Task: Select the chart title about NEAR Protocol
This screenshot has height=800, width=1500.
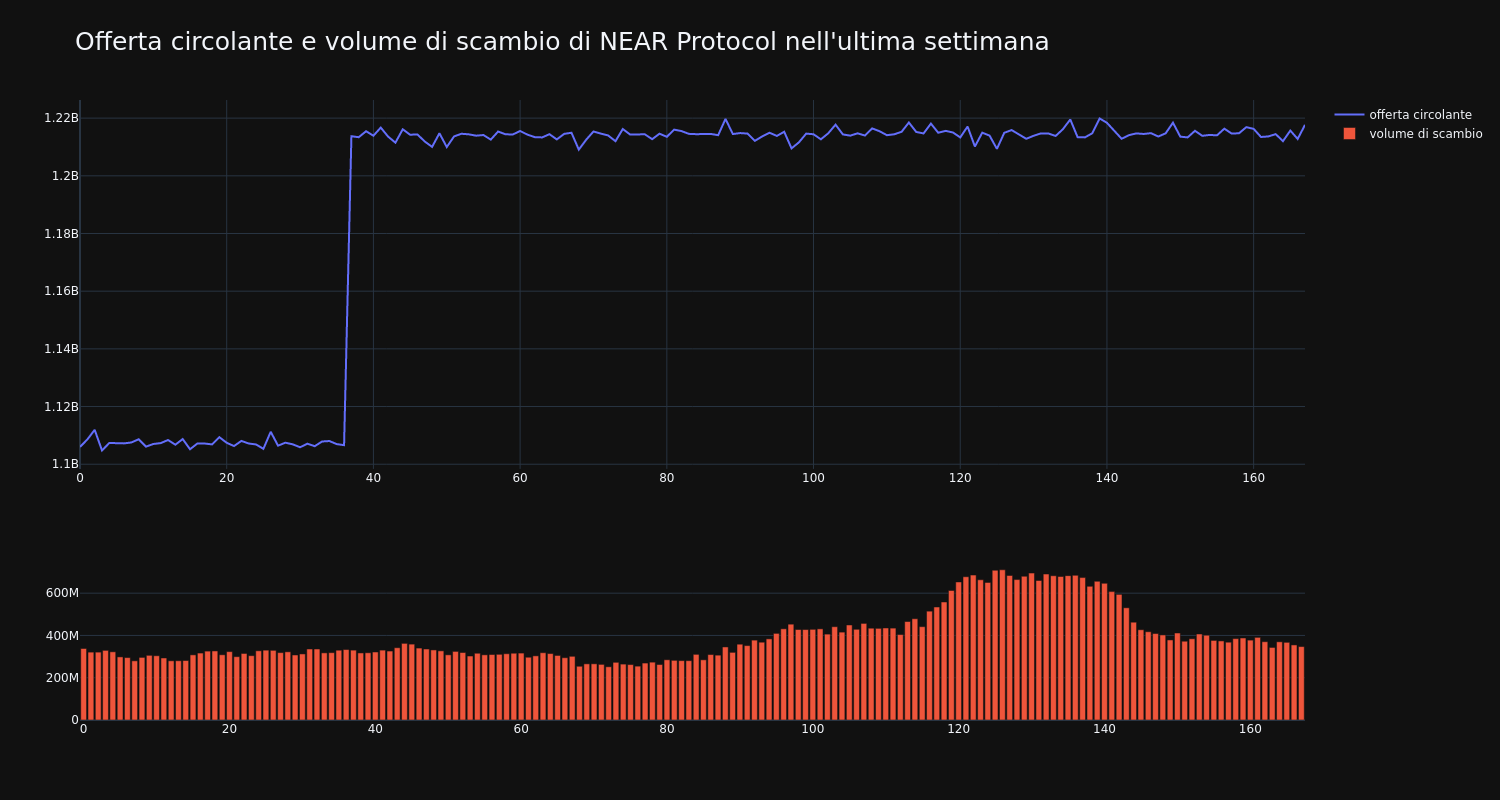Action: tap(562, 42)
